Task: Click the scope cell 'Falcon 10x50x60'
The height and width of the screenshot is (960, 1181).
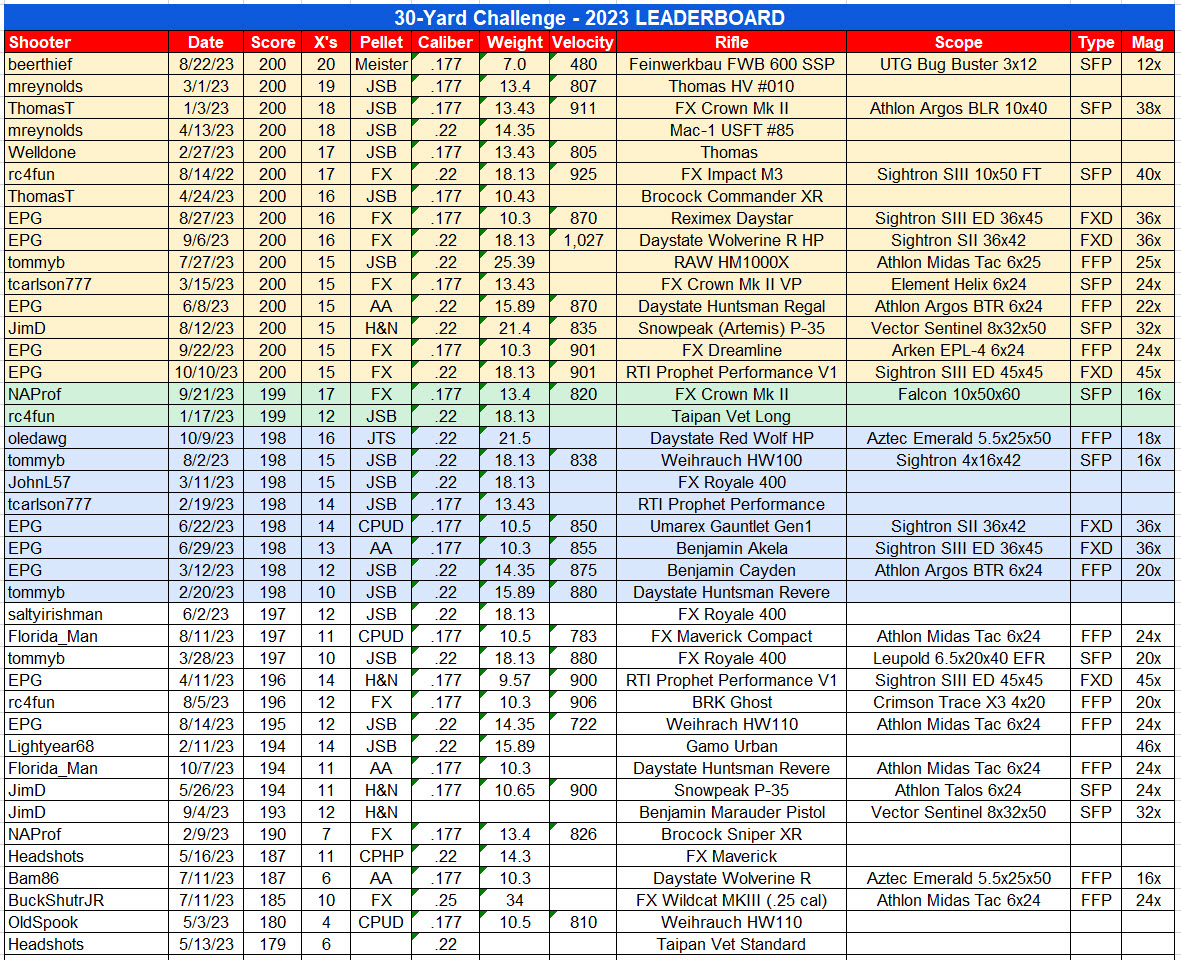Action: [958, 395]
